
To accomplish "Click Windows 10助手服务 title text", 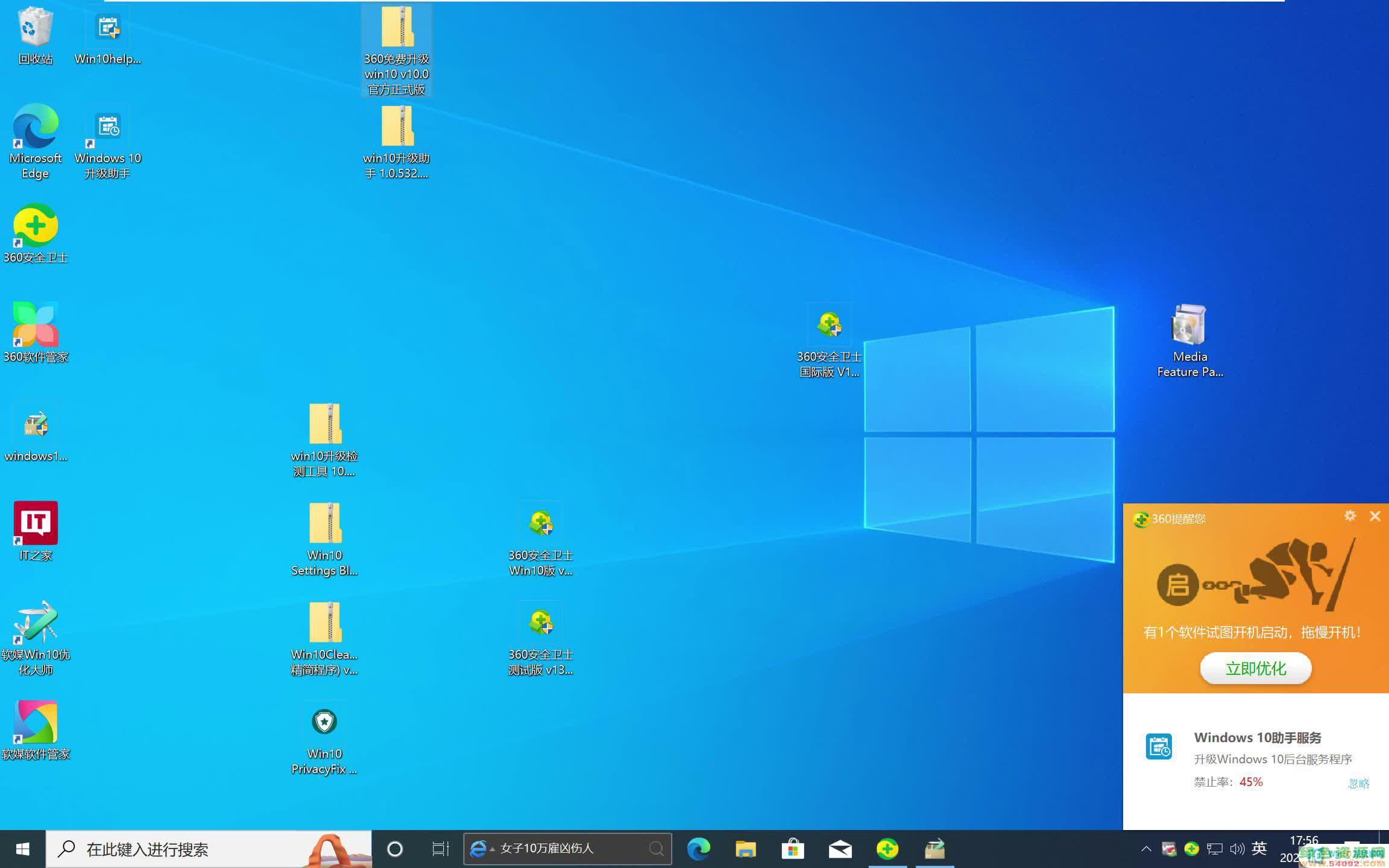I will [x=1258, y=737].
